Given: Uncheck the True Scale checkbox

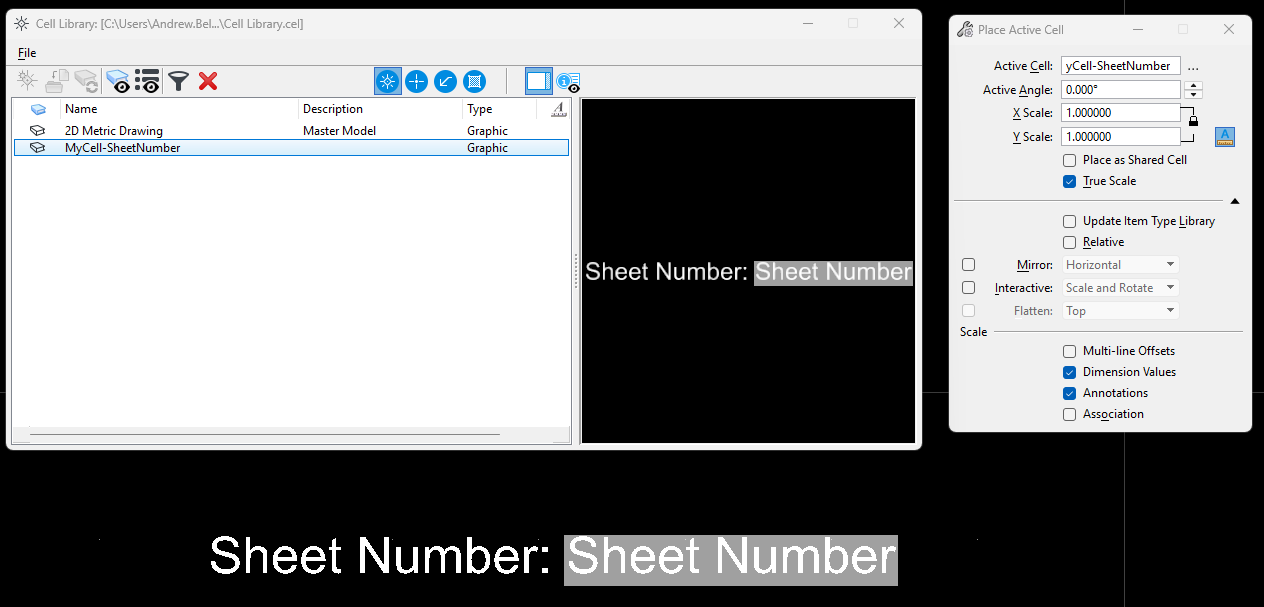Looking at the screenshot, I should [1070, 181].
